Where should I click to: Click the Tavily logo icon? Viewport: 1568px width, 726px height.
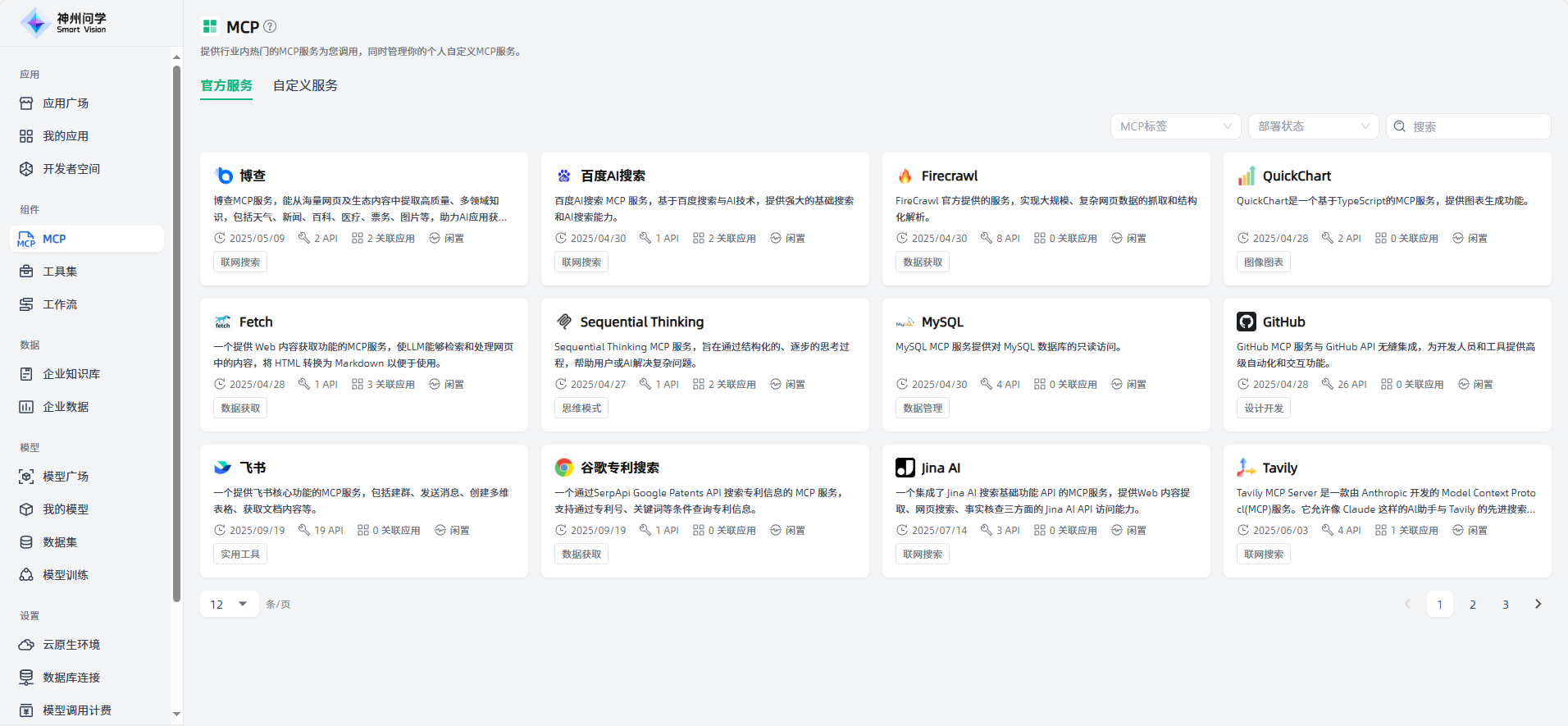click(1246, 468)
